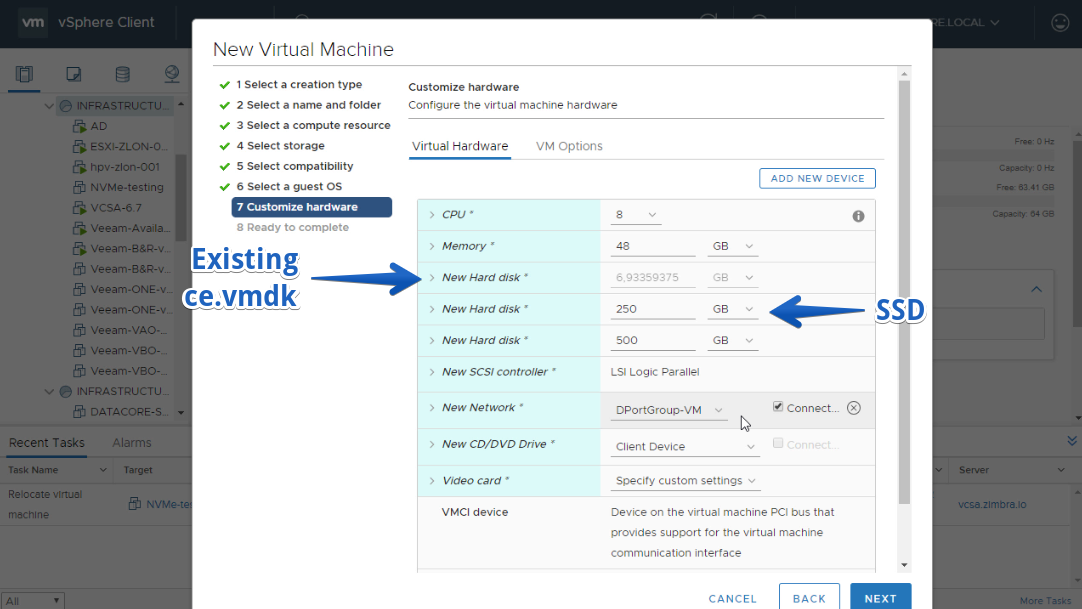The width and height of the screenshot is (1082, 609).
Task: Open the CPU count dropdown
Action: (636, 215)
